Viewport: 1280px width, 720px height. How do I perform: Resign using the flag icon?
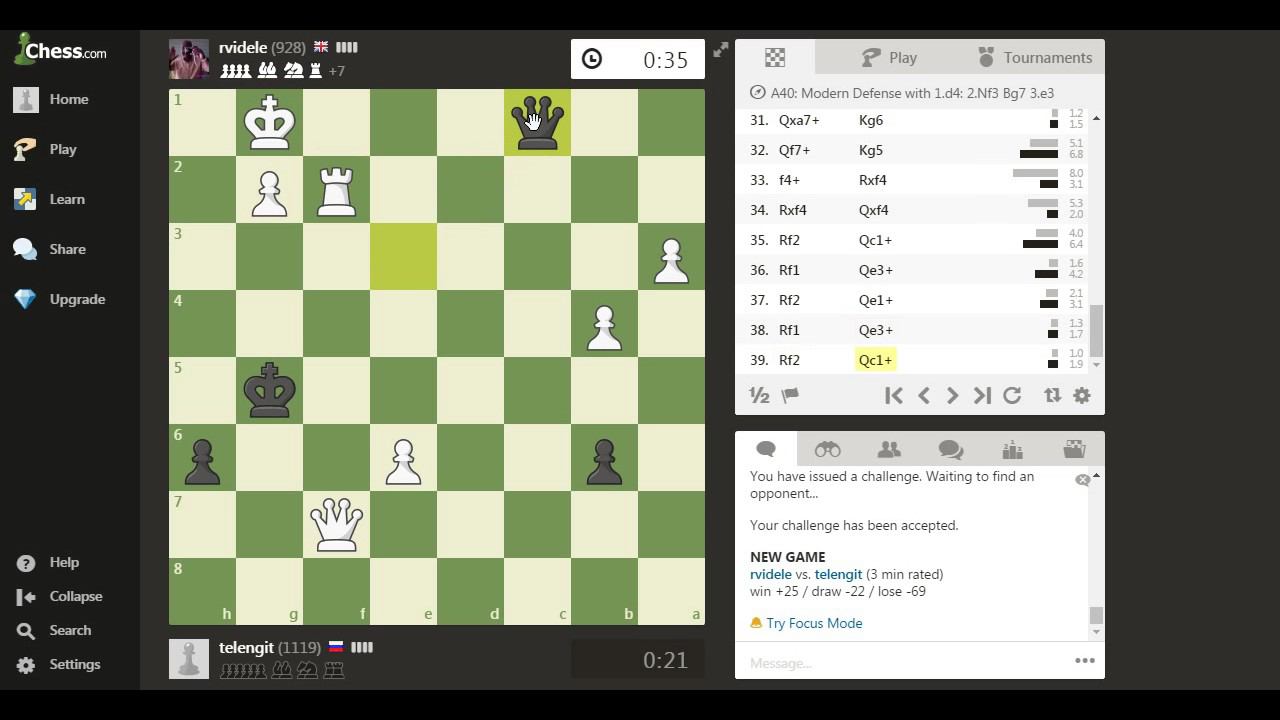pos(790,395)
